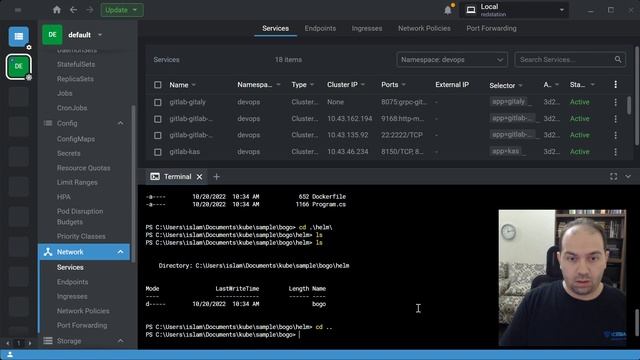Open Limit Ranges in the sidebar

(77, 182)
